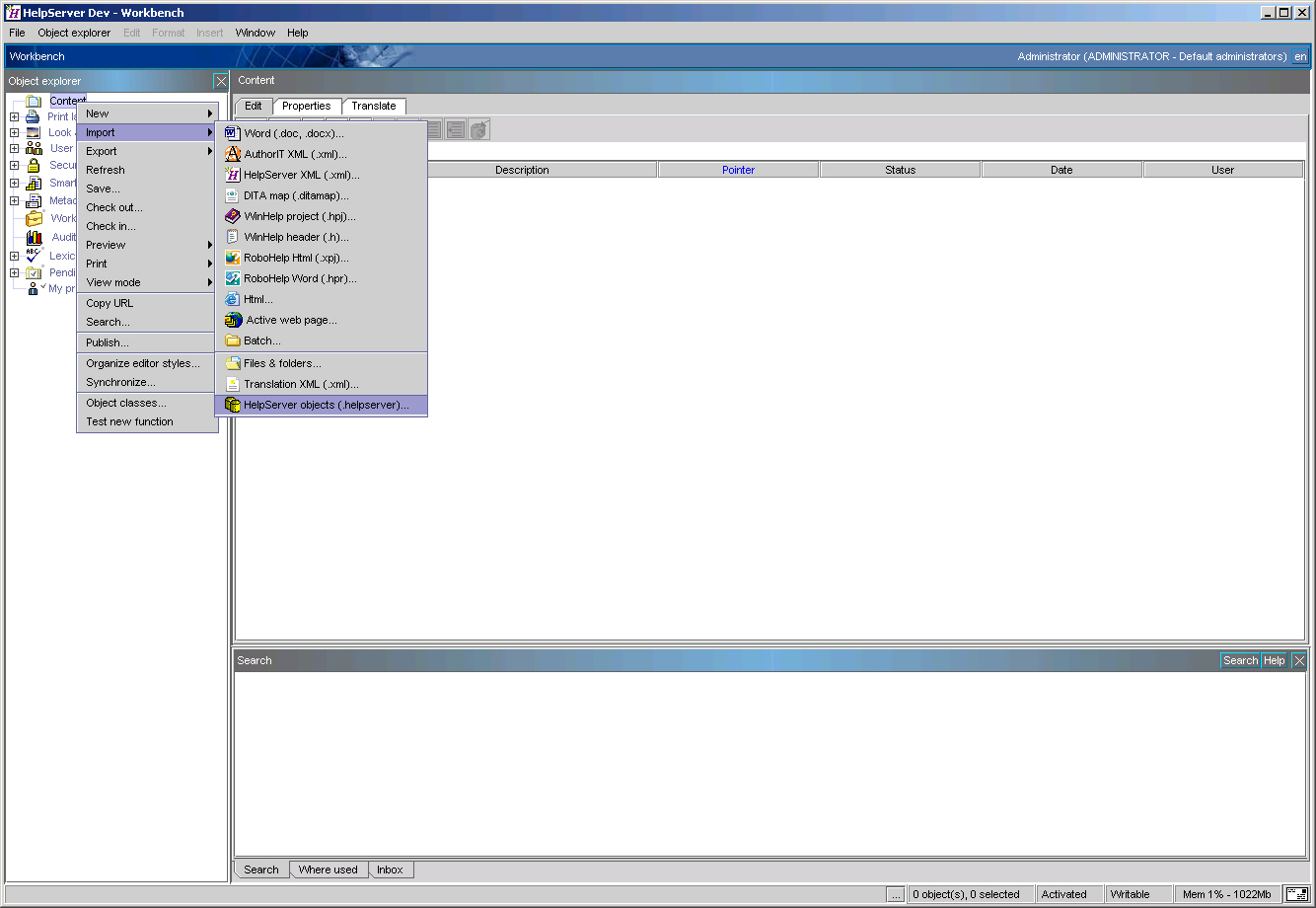
Task: Select Save... in context menu
Action: point(147,189)
